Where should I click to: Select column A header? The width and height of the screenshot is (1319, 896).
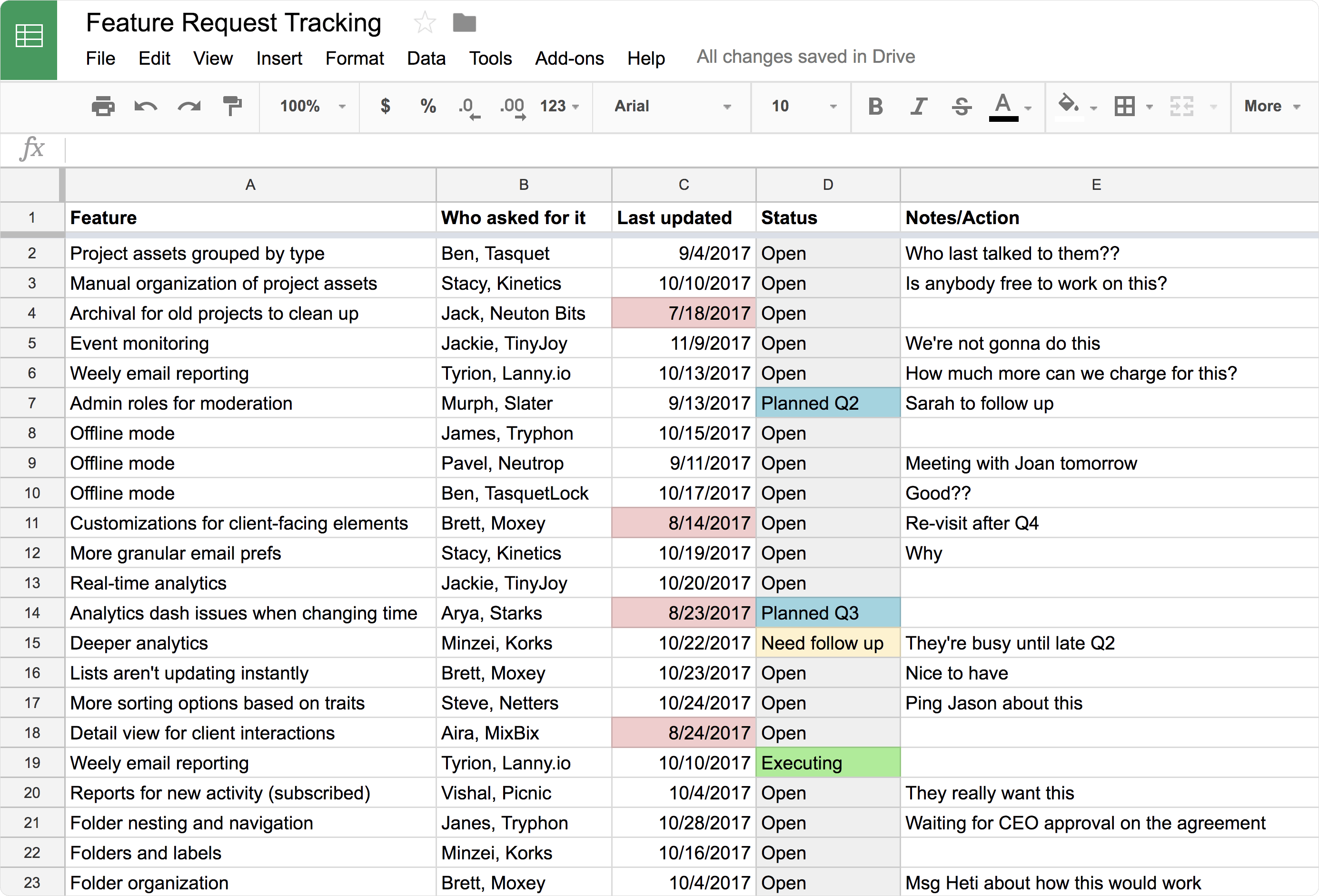250,185
